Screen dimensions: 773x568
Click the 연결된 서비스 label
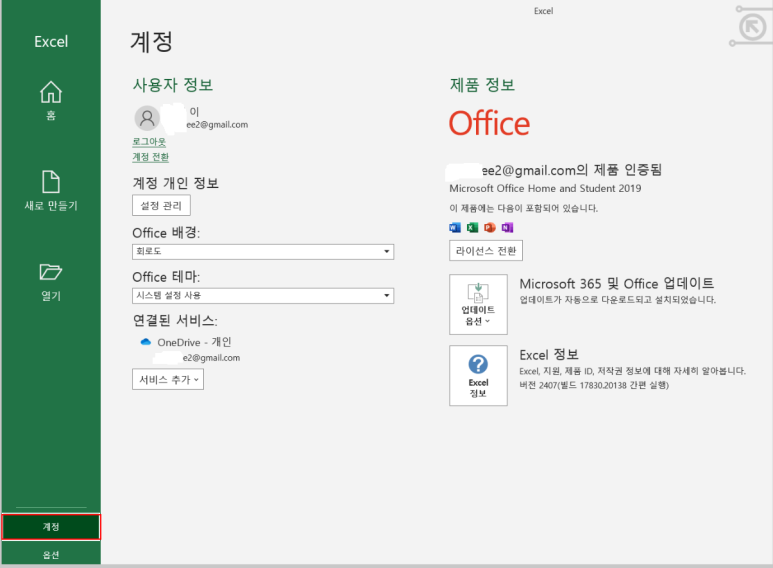175,320
